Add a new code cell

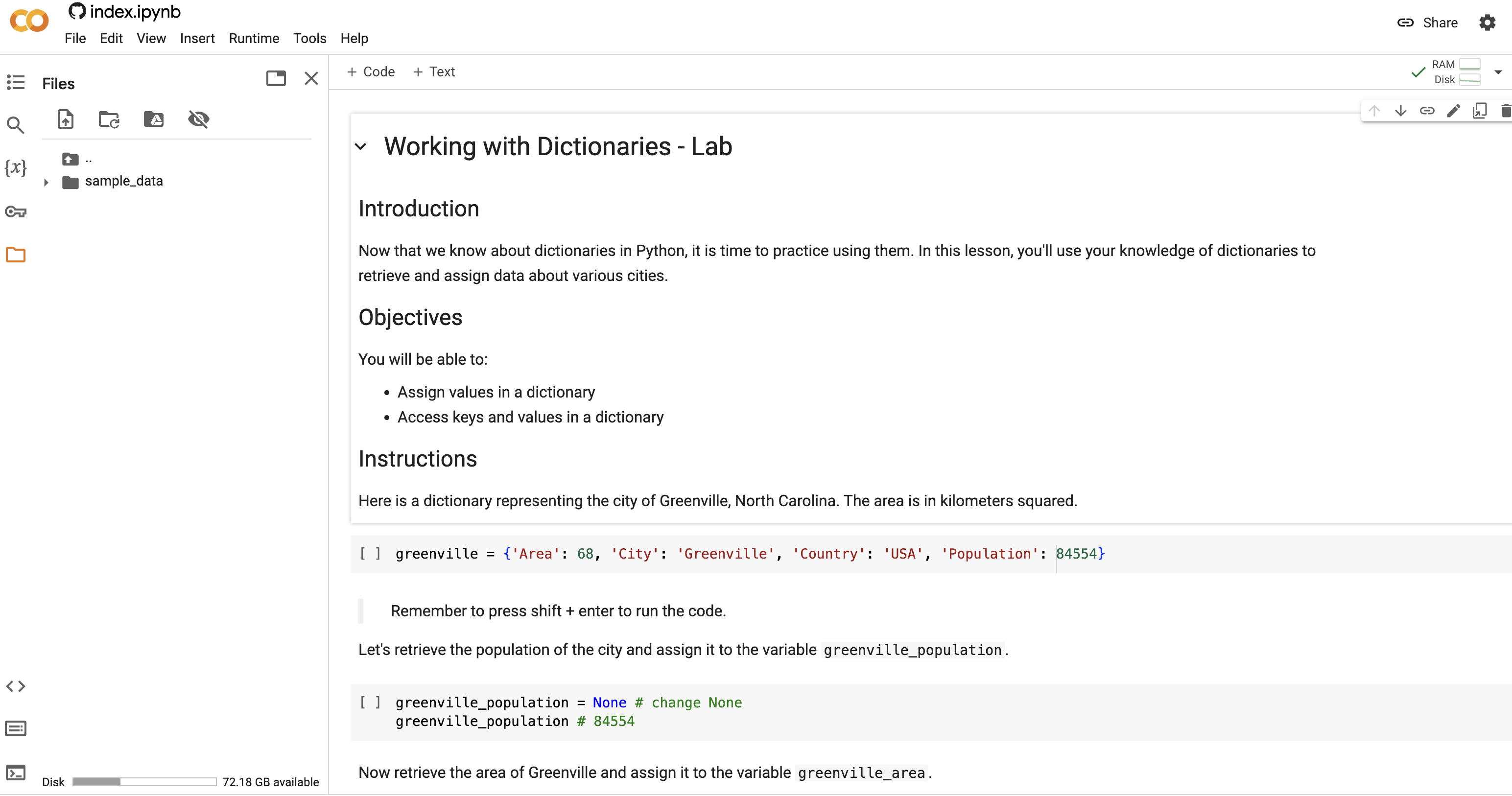[x=371, y=71]
